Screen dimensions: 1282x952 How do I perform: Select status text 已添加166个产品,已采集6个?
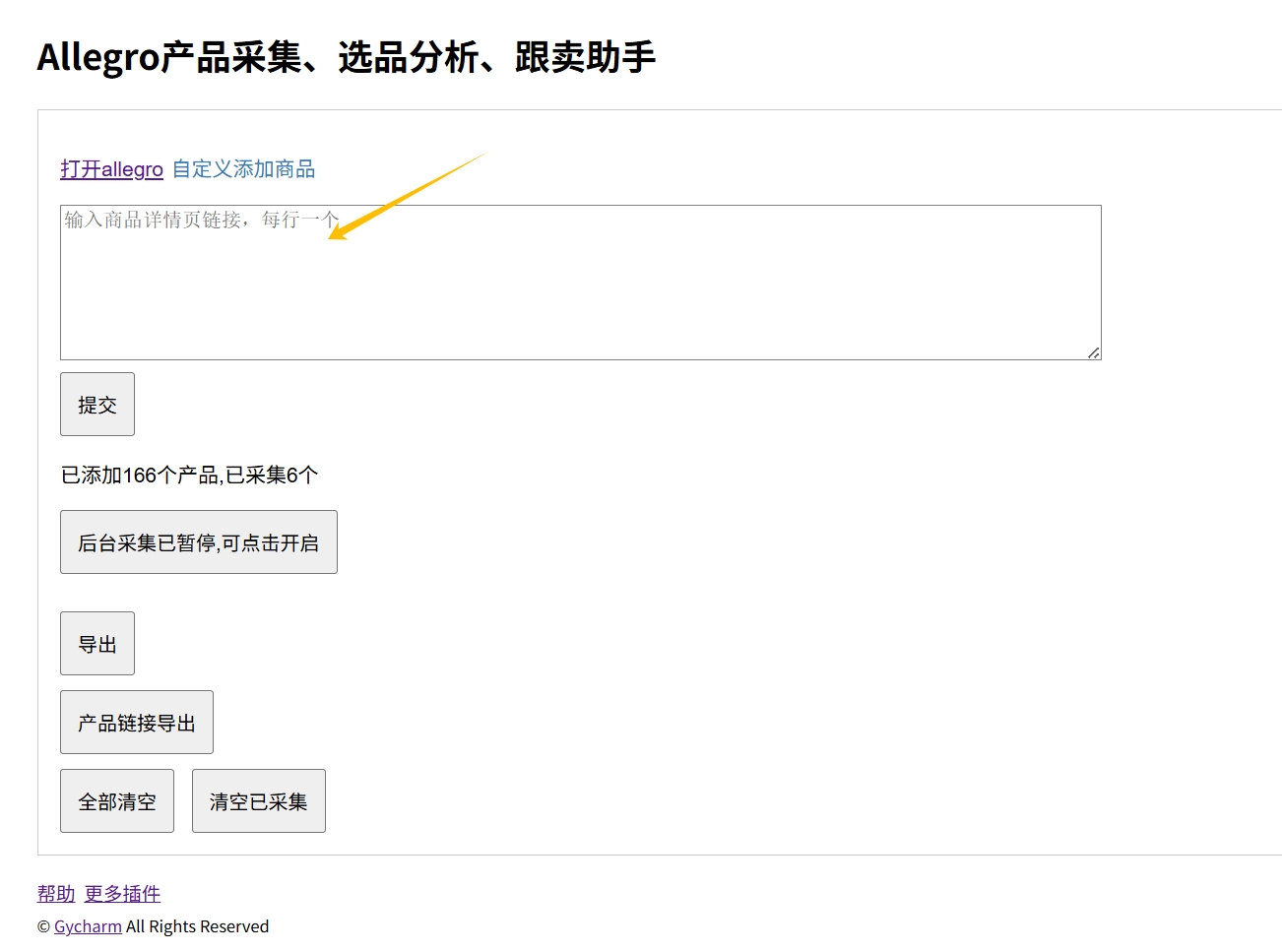pyautogui.click(x=190, y=476)
